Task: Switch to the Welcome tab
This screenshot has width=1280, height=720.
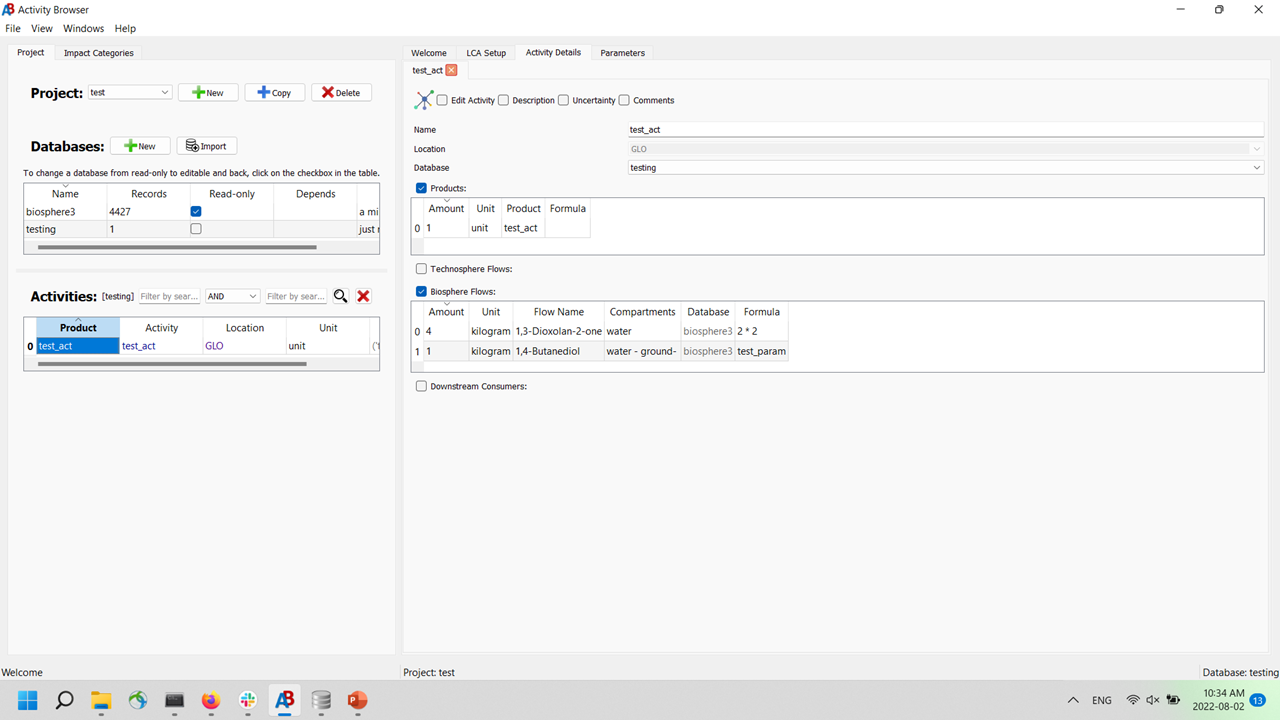Action: (x=429, y=53)
